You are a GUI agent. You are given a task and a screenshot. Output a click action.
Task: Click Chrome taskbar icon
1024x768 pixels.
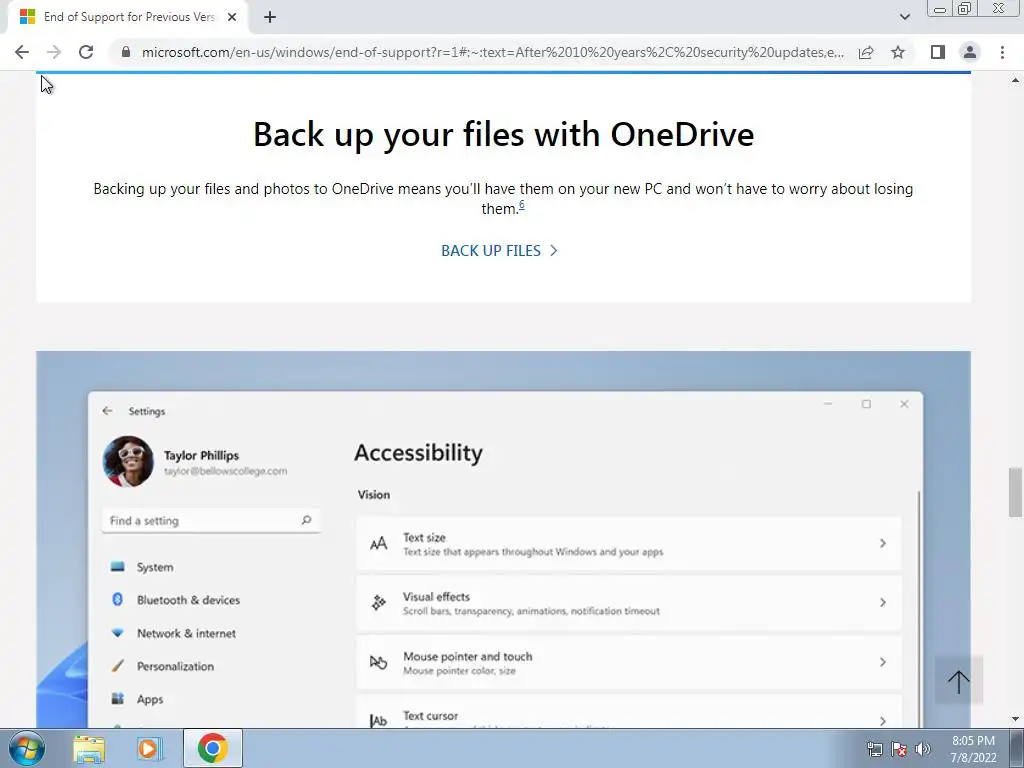(x=213, y=748)
